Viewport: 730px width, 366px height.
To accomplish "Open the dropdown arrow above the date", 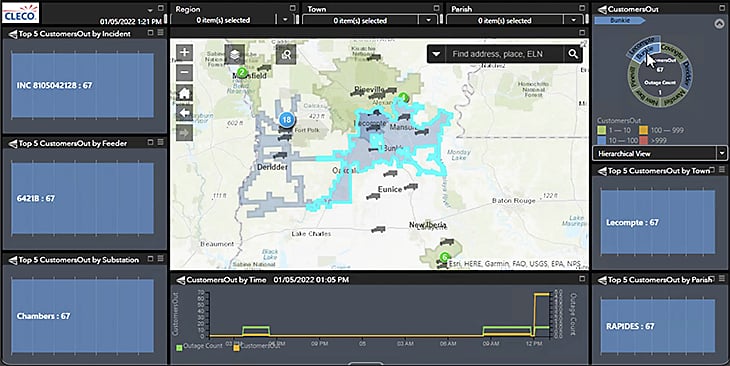I will (150, 10).
